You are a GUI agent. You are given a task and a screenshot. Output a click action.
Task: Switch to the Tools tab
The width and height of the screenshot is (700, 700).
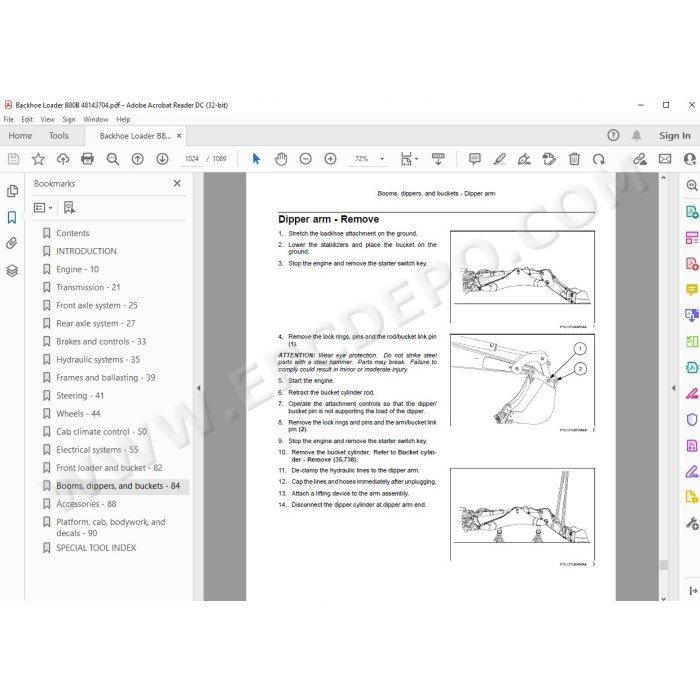coord(59,135)
